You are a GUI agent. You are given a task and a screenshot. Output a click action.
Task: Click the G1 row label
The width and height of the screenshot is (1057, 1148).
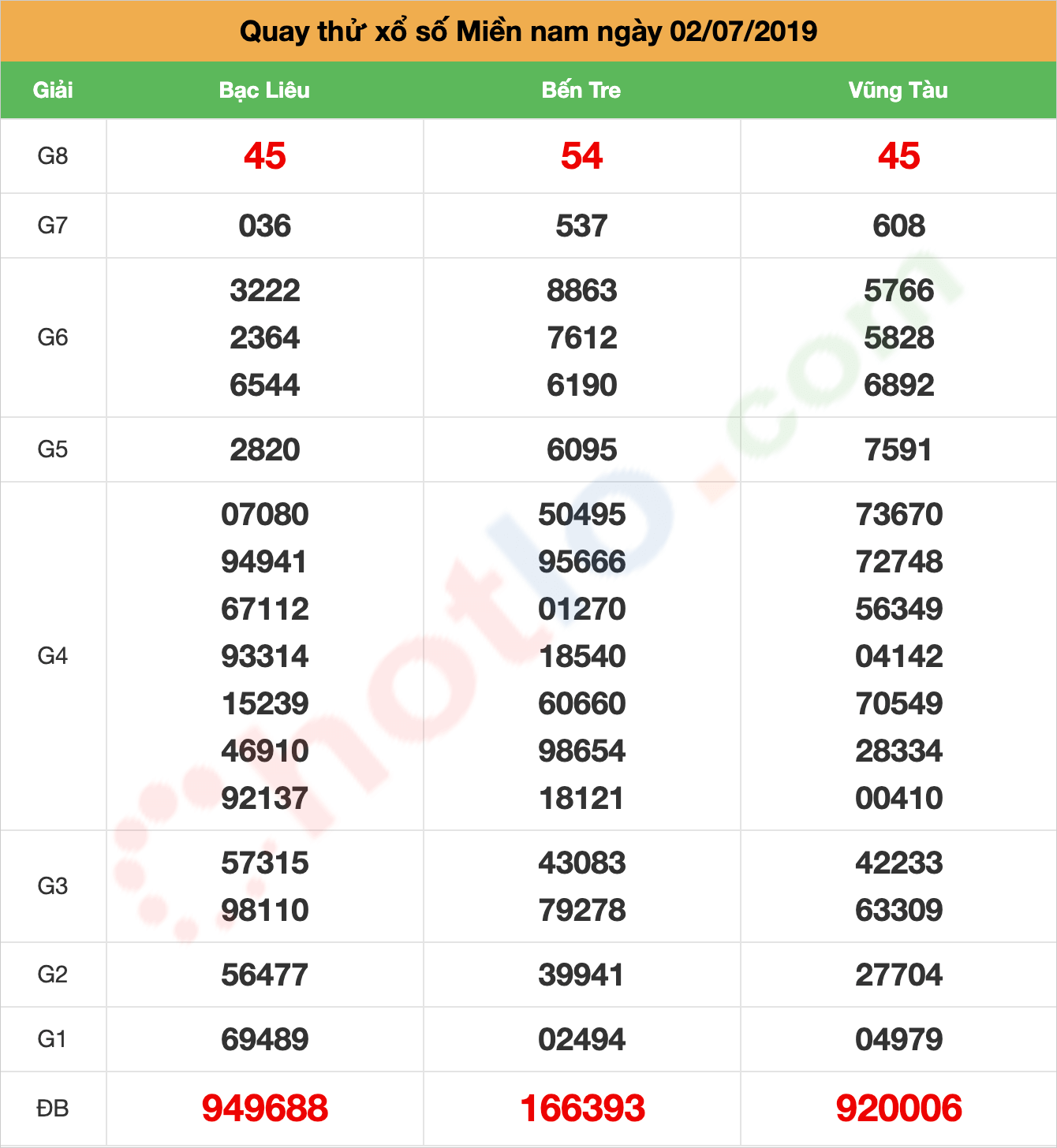53,1039
